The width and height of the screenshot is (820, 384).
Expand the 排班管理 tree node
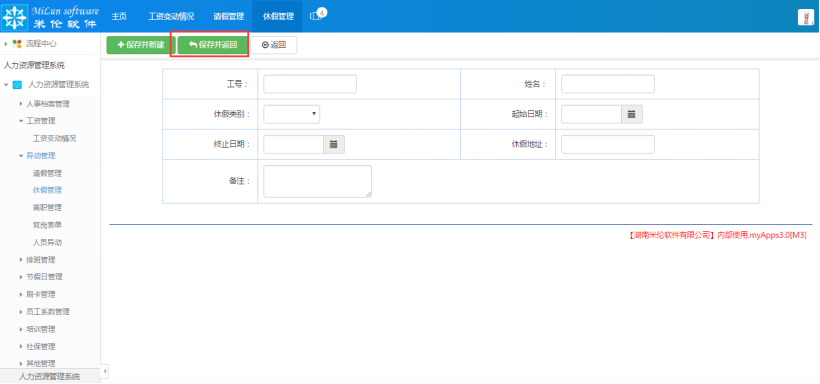[21, 260]
